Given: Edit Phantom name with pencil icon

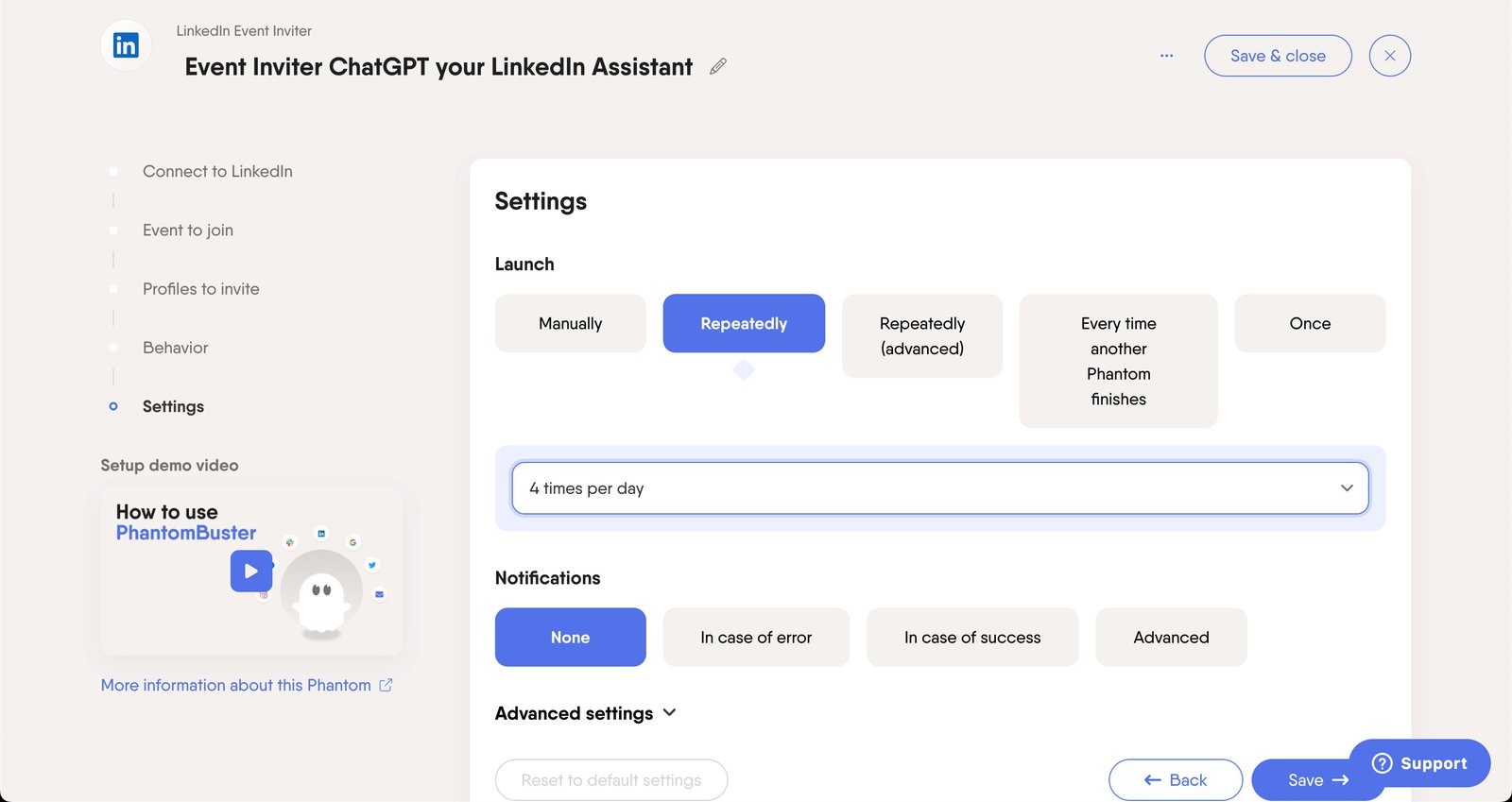Looking at the screenshot, I should tap(718, 66).
